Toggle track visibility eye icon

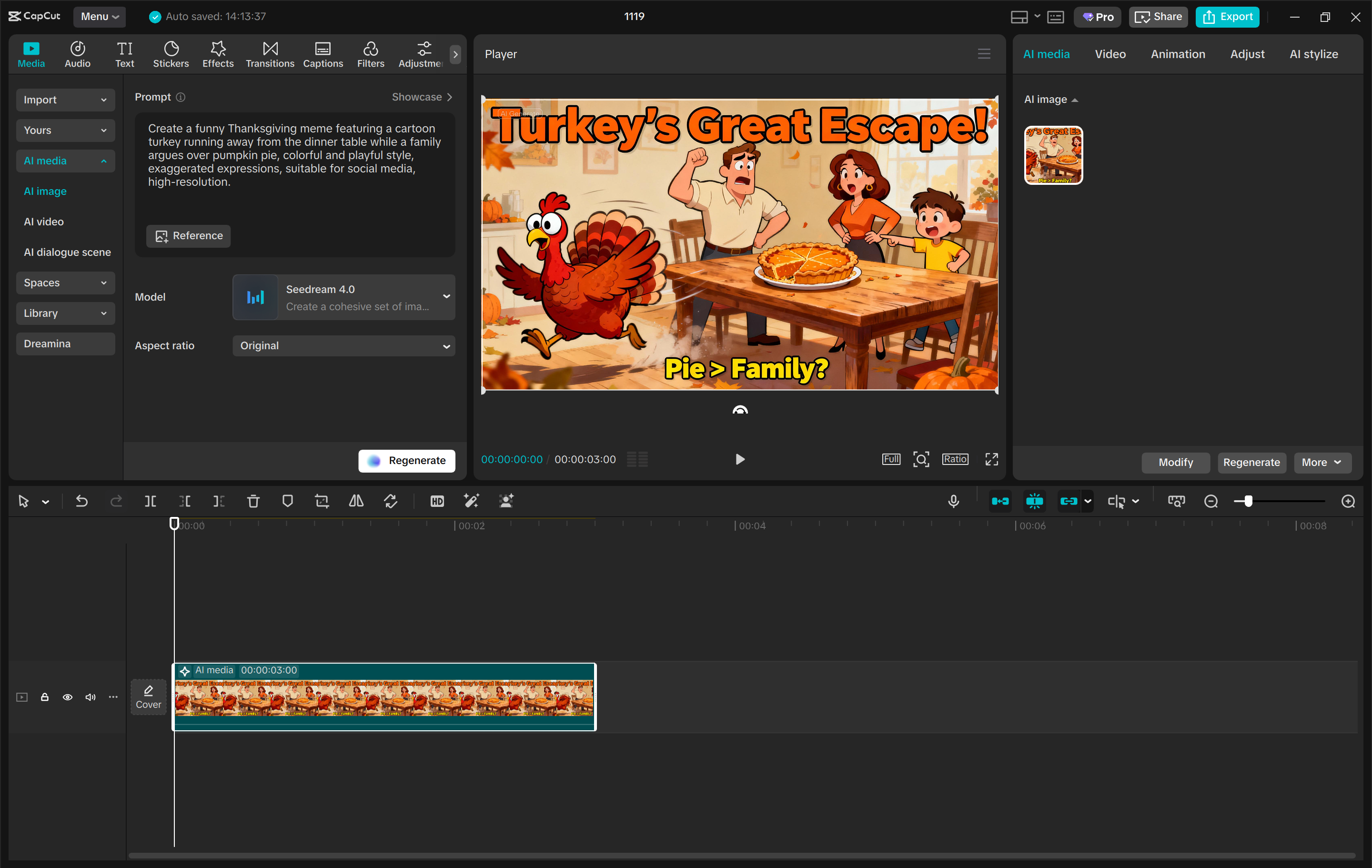click(68, 697)
